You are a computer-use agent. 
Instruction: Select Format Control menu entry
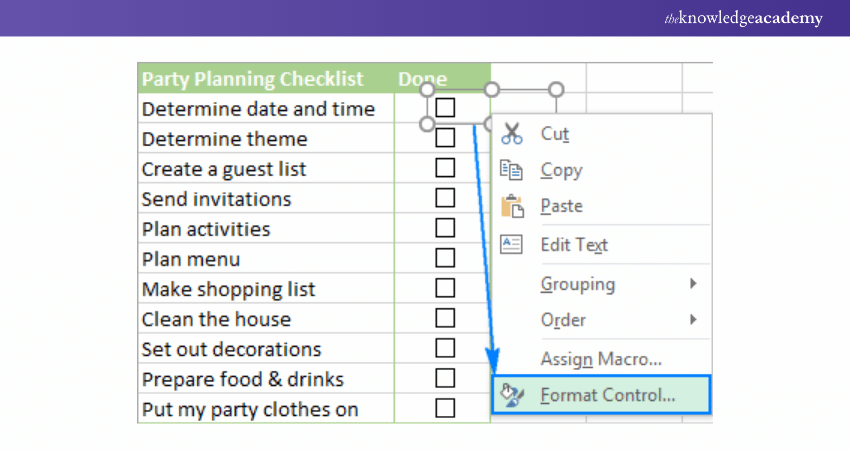pos(608,395)
